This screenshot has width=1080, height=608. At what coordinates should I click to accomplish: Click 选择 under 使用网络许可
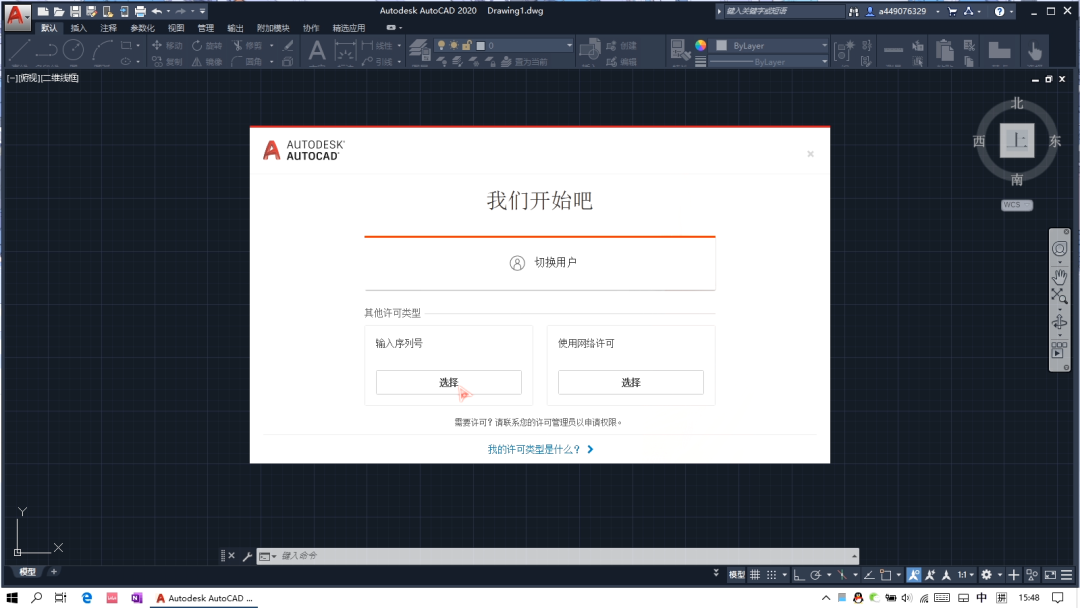click(x=630, y=383)
